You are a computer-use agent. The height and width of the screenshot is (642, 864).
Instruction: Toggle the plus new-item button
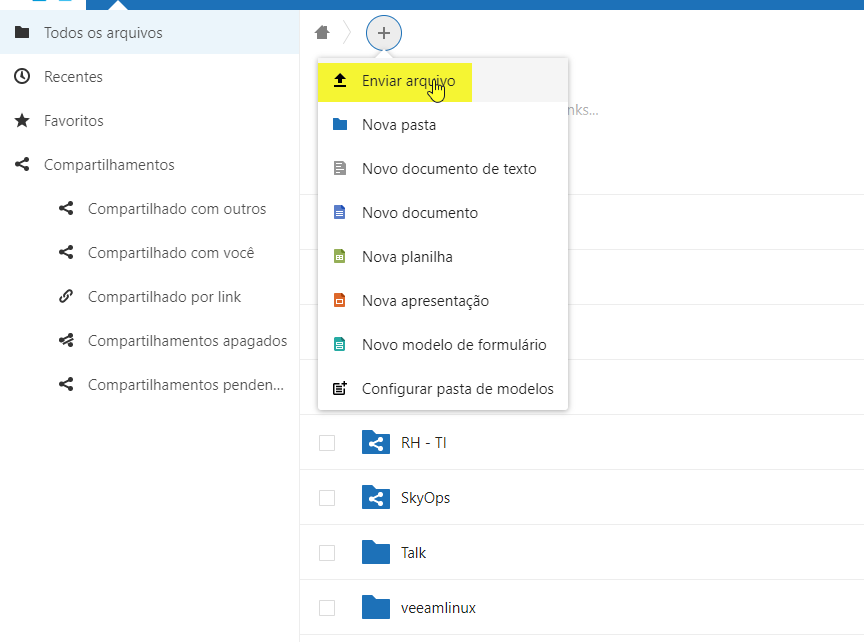click(384, 33)
